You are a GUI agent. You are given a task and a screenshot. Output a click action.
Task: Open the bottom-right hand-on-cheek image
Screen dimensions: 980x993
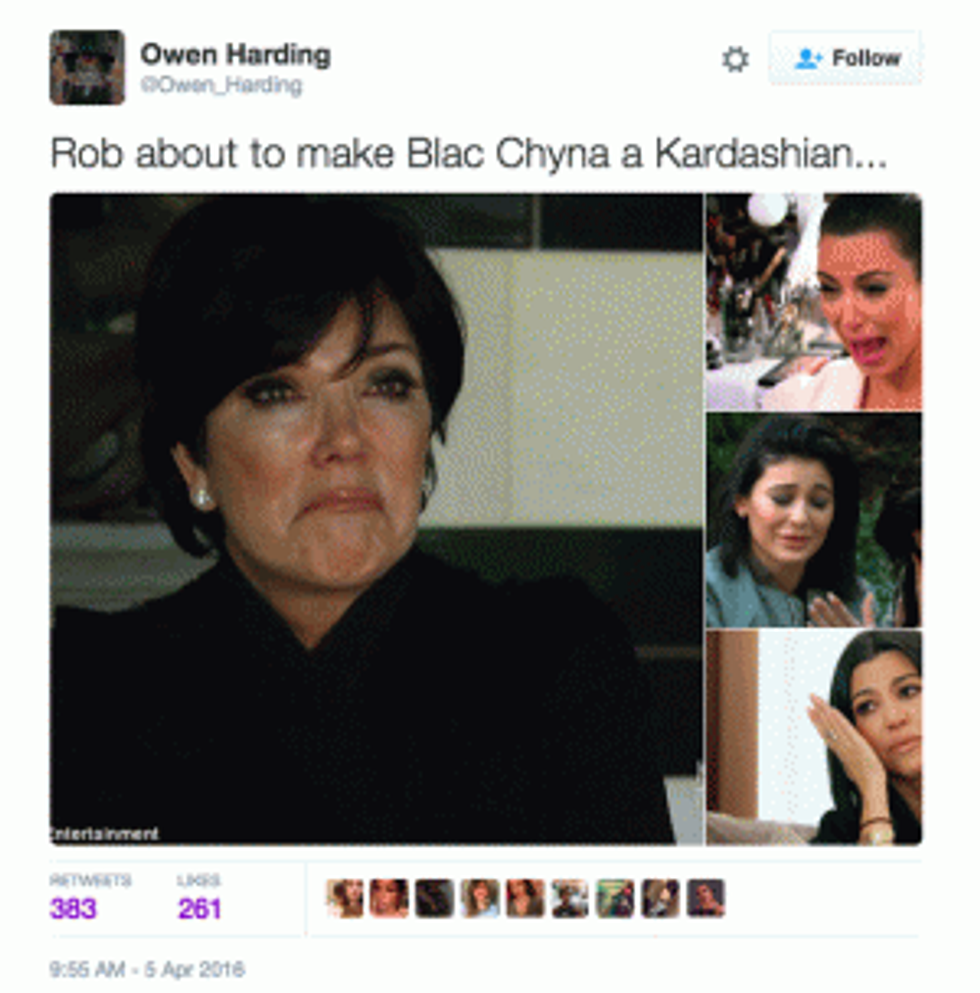coord(814,737)
